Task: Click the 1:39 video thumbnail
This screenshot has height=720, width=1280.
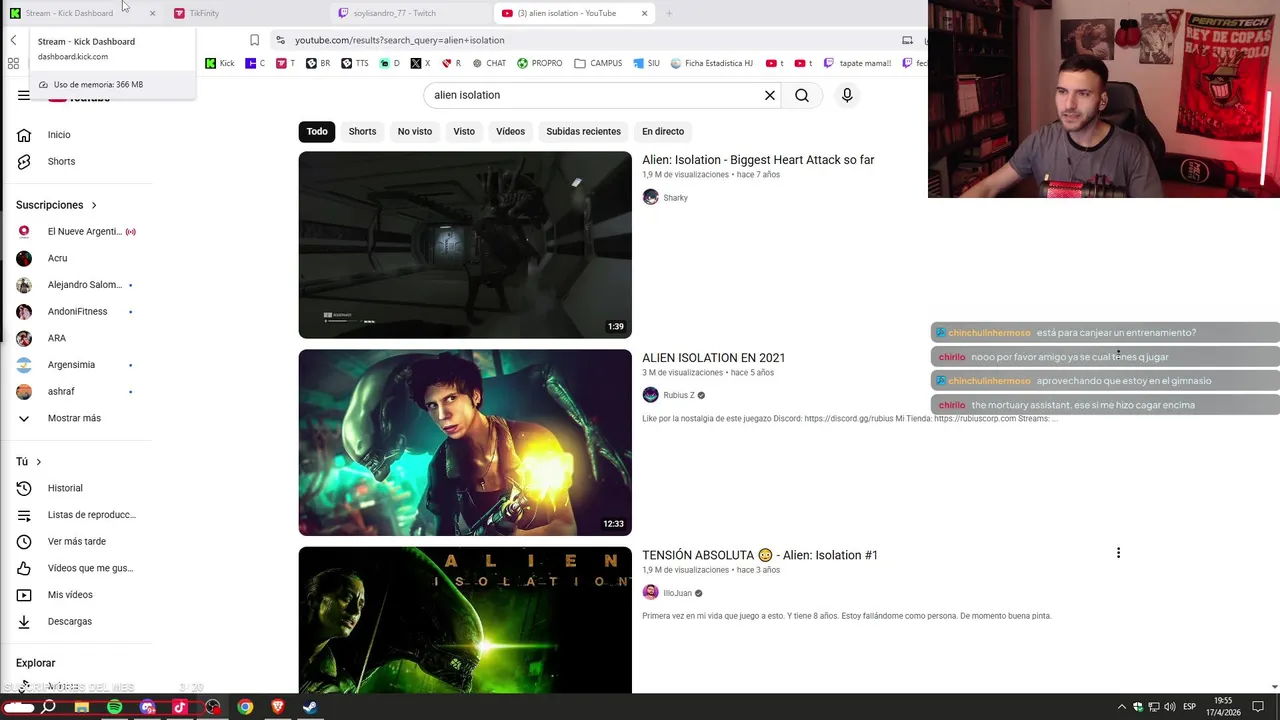Action: coord(465,245)
